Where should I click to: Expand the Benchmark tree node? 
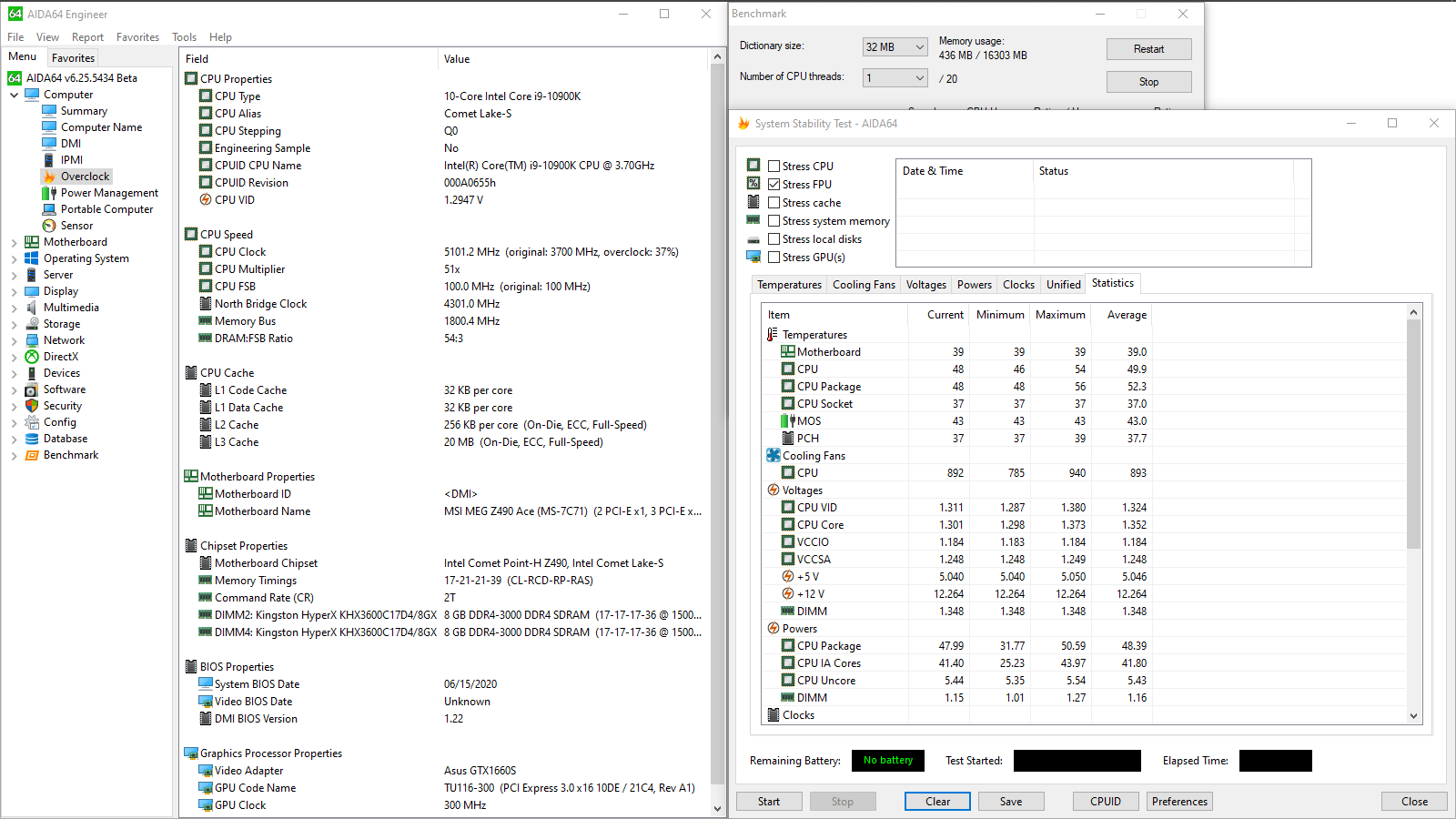click(15, 455)
